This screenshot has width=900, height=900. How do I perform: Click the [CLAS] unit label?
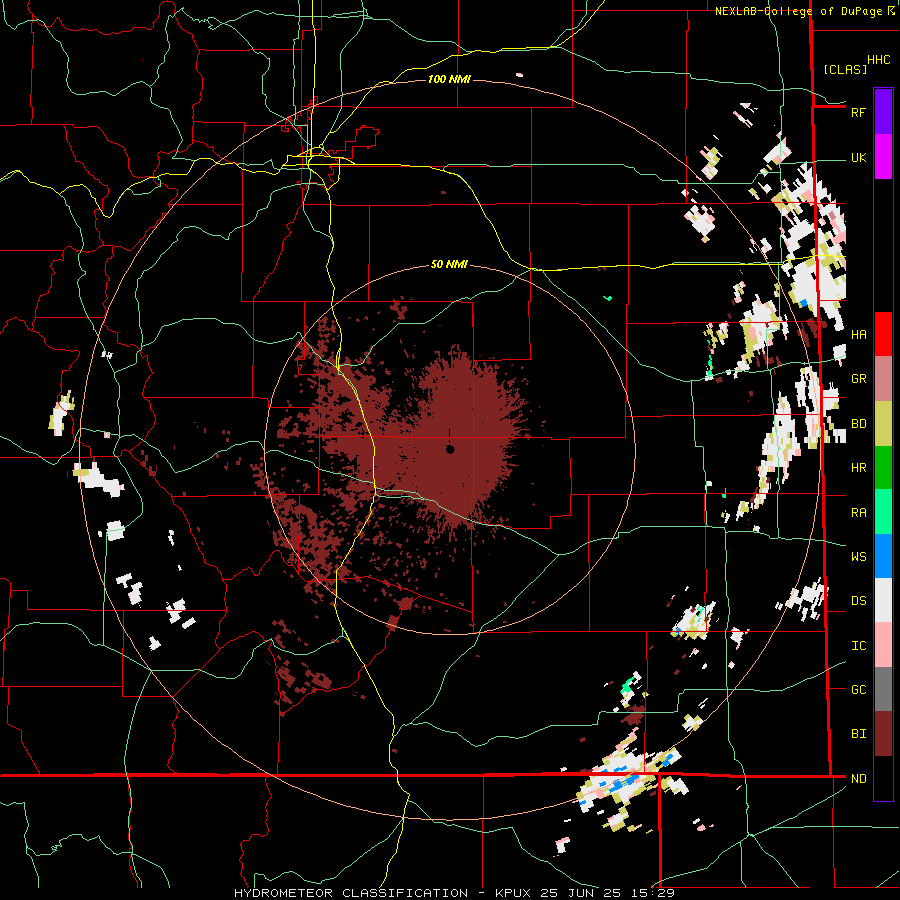point(845,69)
